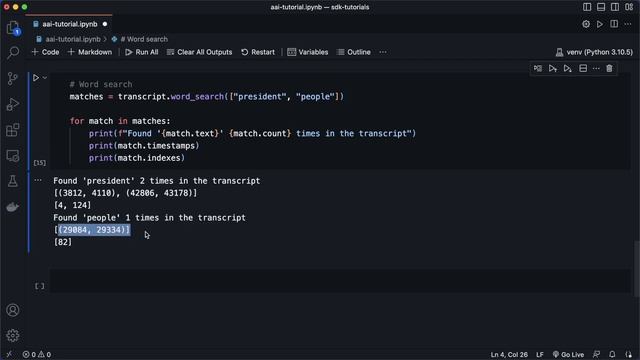Click the word_search code line
640x360 pixels.
[207, 97]
